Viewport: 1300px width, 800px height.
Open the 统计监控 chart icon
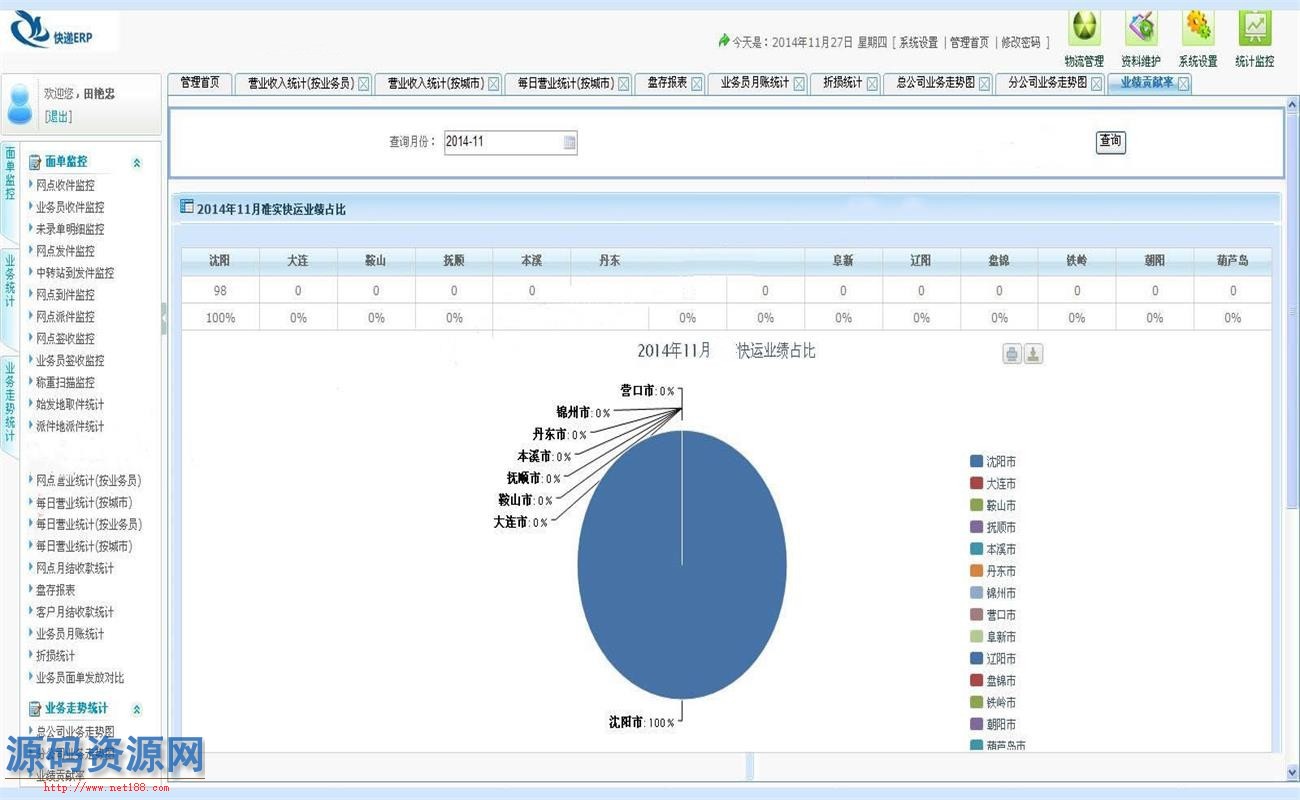(x=1254, y=28)
